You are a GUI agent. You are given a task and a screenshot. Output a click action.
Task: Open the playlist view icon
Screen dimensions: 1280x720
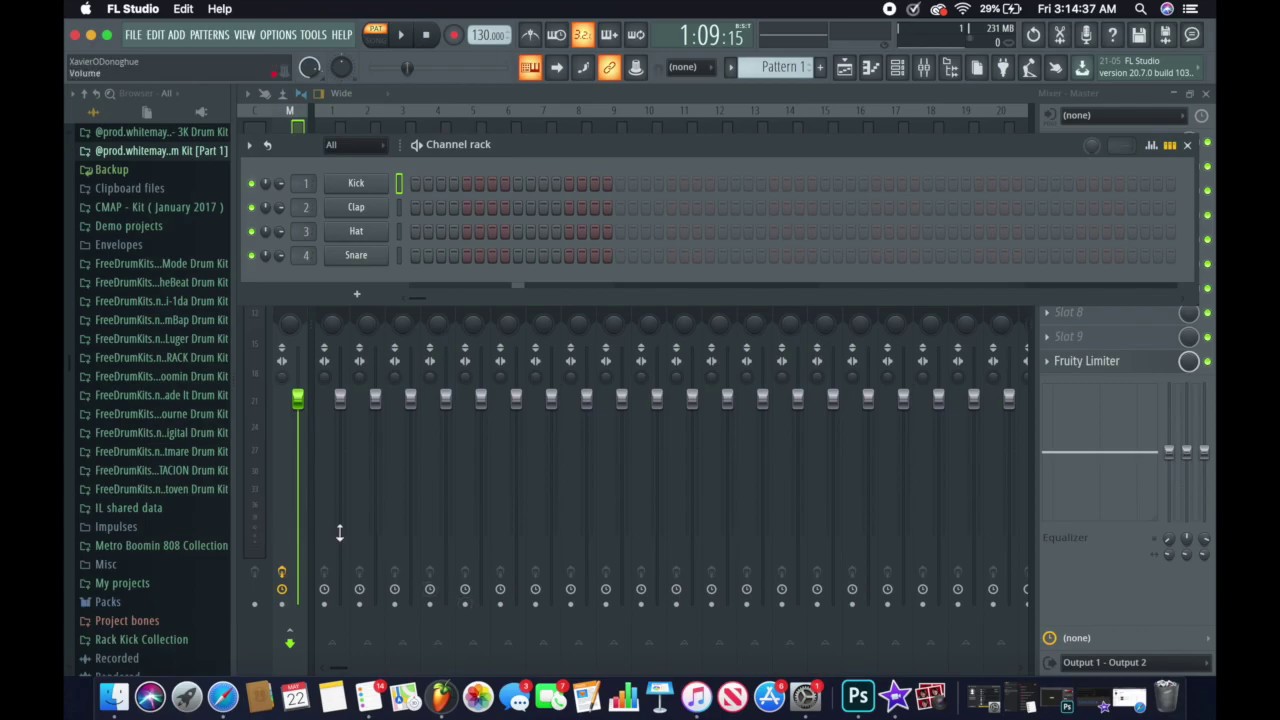(x=845, y=68)
